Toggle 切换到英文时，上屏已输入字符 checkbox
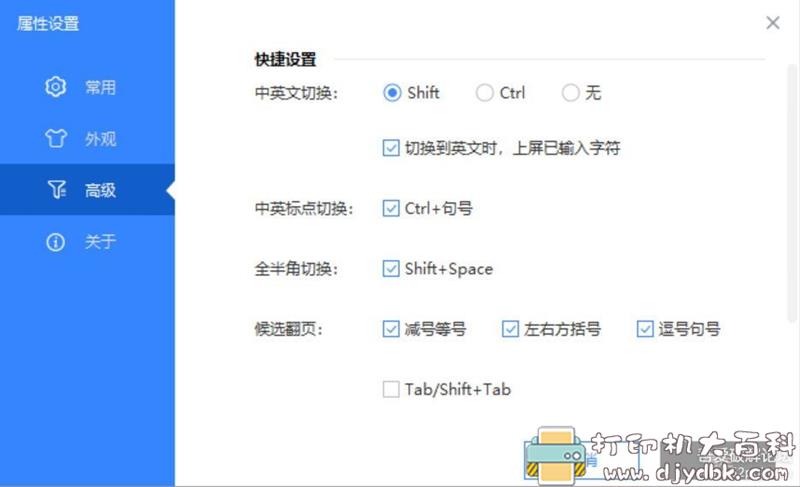 pyautogui.click(x=391, y=148)
